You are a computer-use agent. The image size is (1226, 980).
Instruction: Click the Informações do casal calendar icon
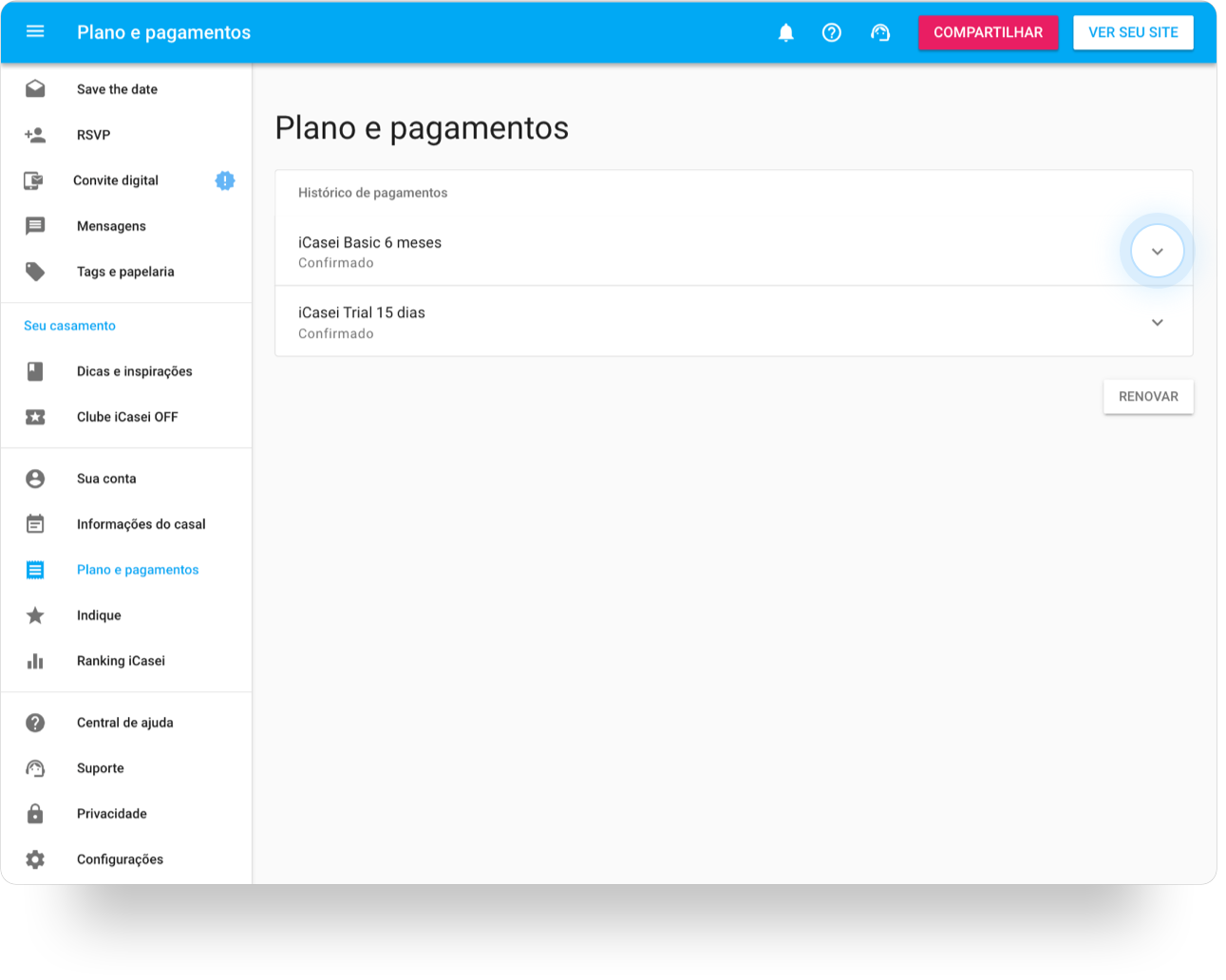[x=35, y=524]
